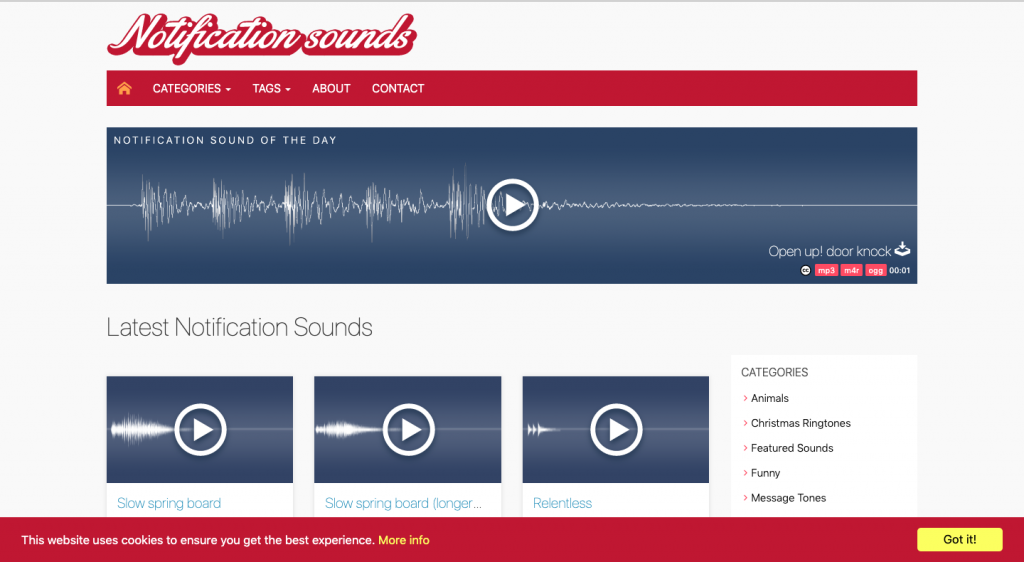The height and width of the screenshot is (562, 1024).
Task: Click the CATEGORIES sidebar heading
Action: pyautogui.click(x=775, y=372)
